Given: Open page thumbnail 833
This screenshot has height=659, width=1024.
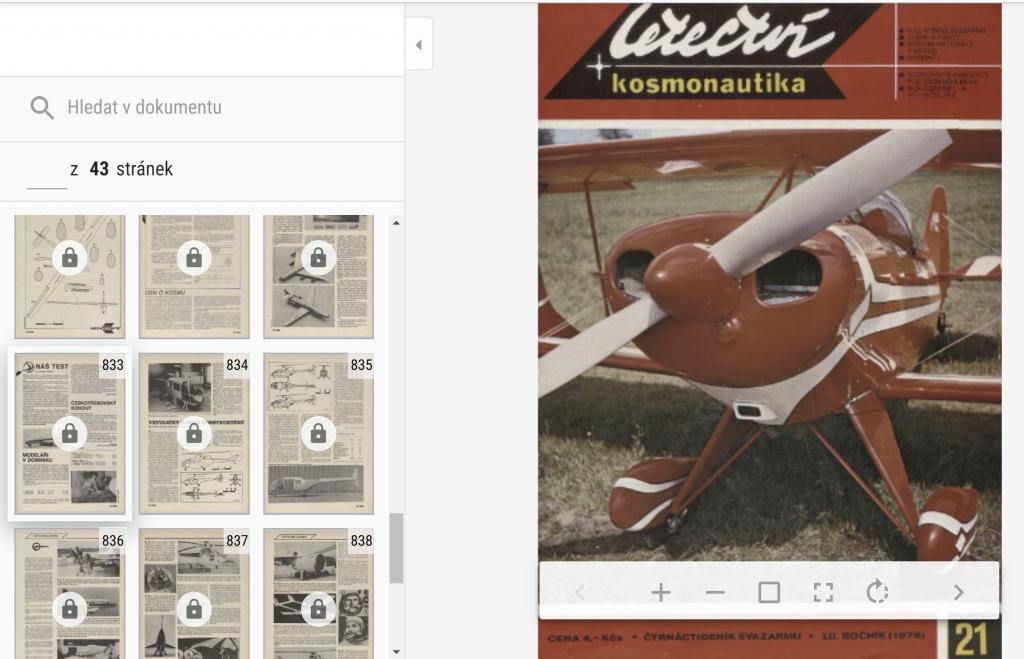Looking at the screenshot, I should pyautogui.click(x=69, y=433).
